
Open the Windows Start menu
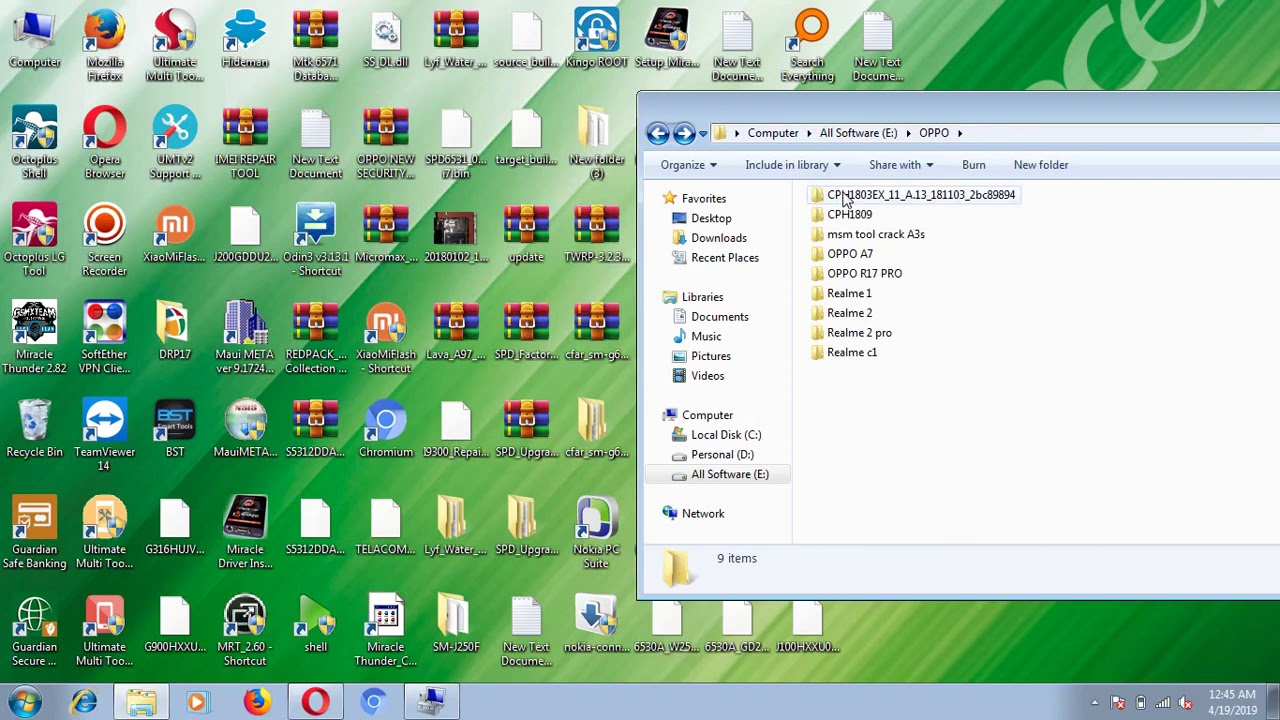click(24, 702)
